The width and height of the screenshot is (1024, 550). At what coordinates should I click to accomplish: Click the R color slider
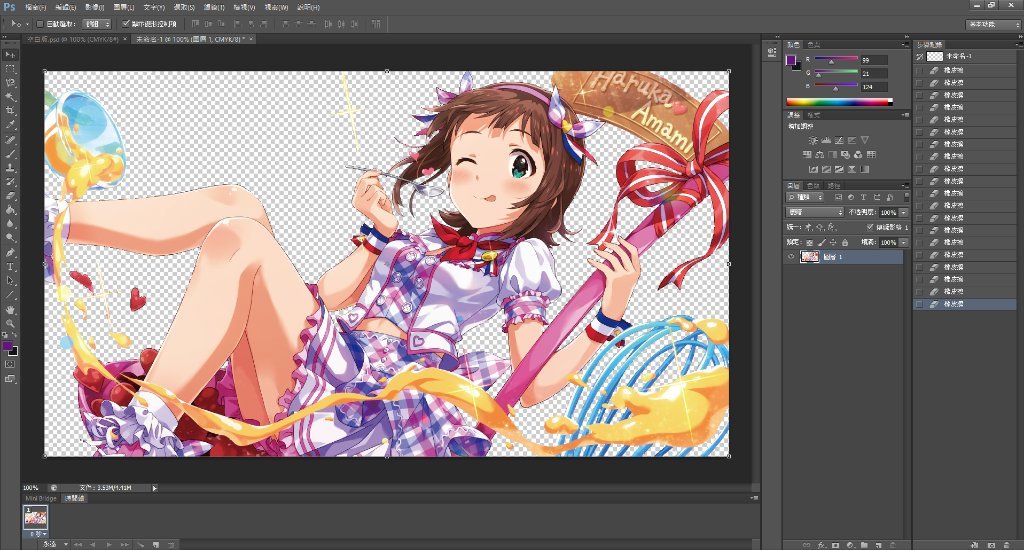point(836,59)
